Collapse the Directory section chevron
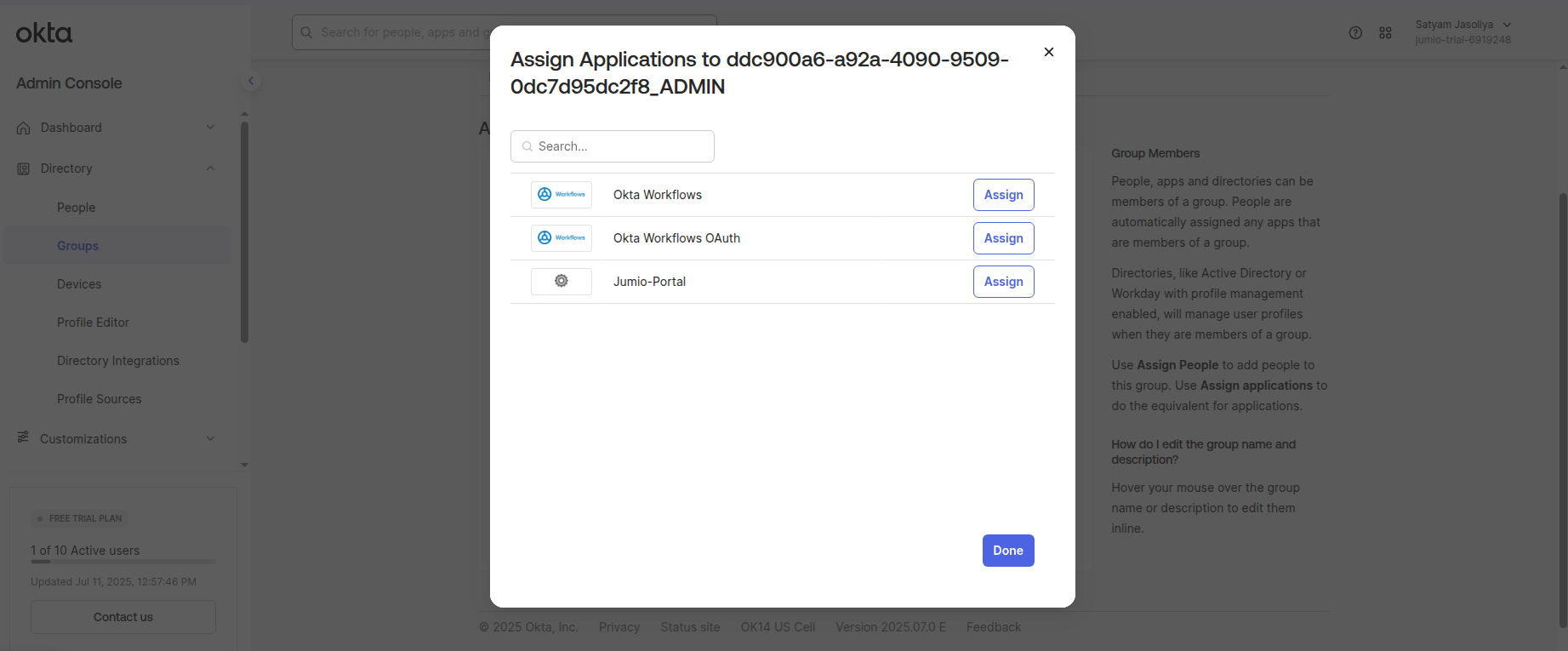 coord(210,168)
